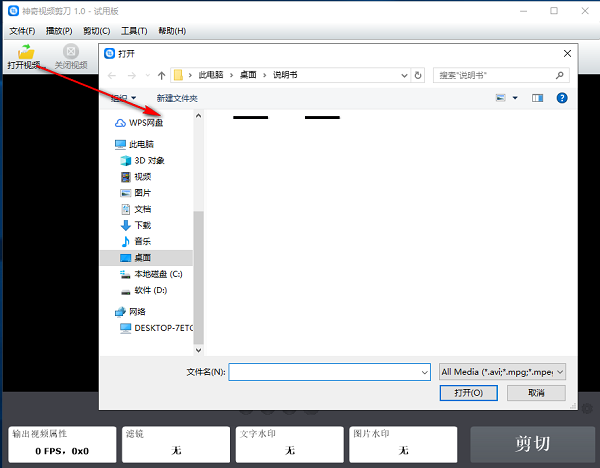Screen dimensions: 600x468
Task: Select 音乐 (Music) in the sidebar
Action: [x=142, y=241]
